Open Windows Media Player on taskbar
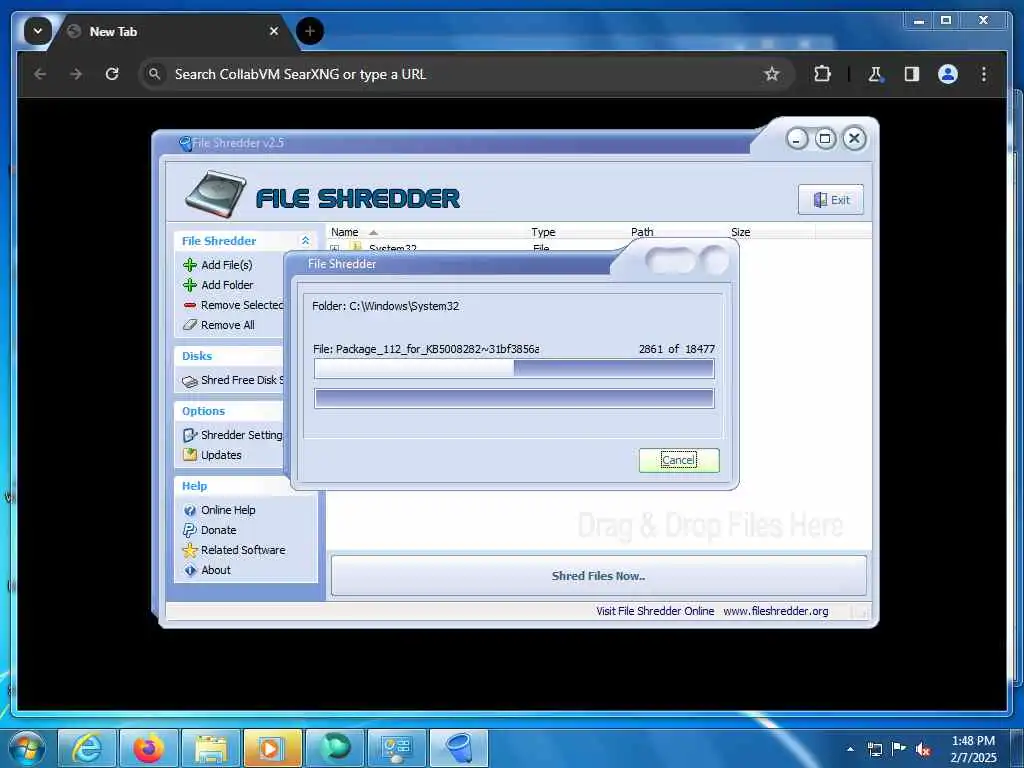 pos(273,748)
